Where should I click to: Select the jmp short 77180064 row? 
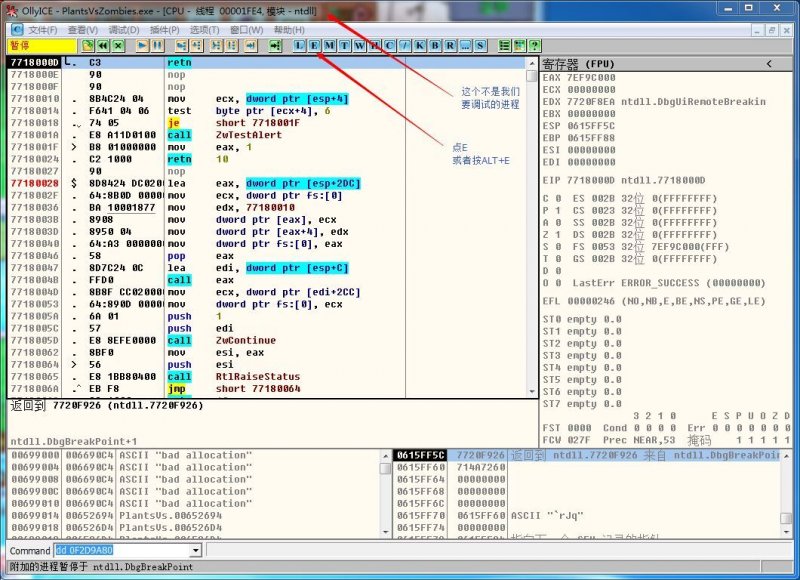(x=267, y=389)
